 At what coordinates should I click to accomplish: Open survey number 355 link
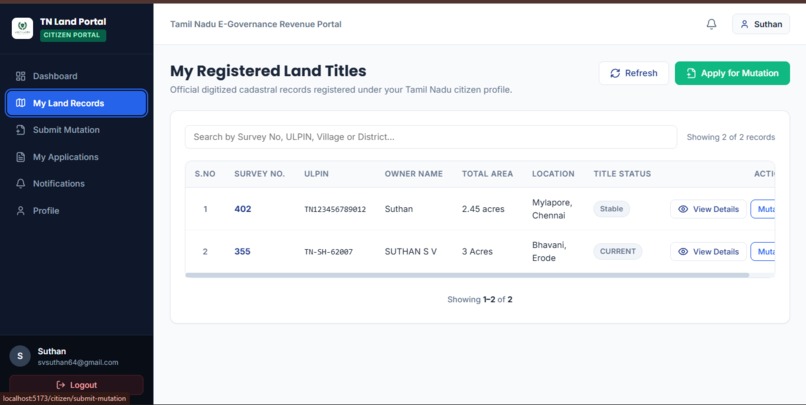tap(243, 251)
